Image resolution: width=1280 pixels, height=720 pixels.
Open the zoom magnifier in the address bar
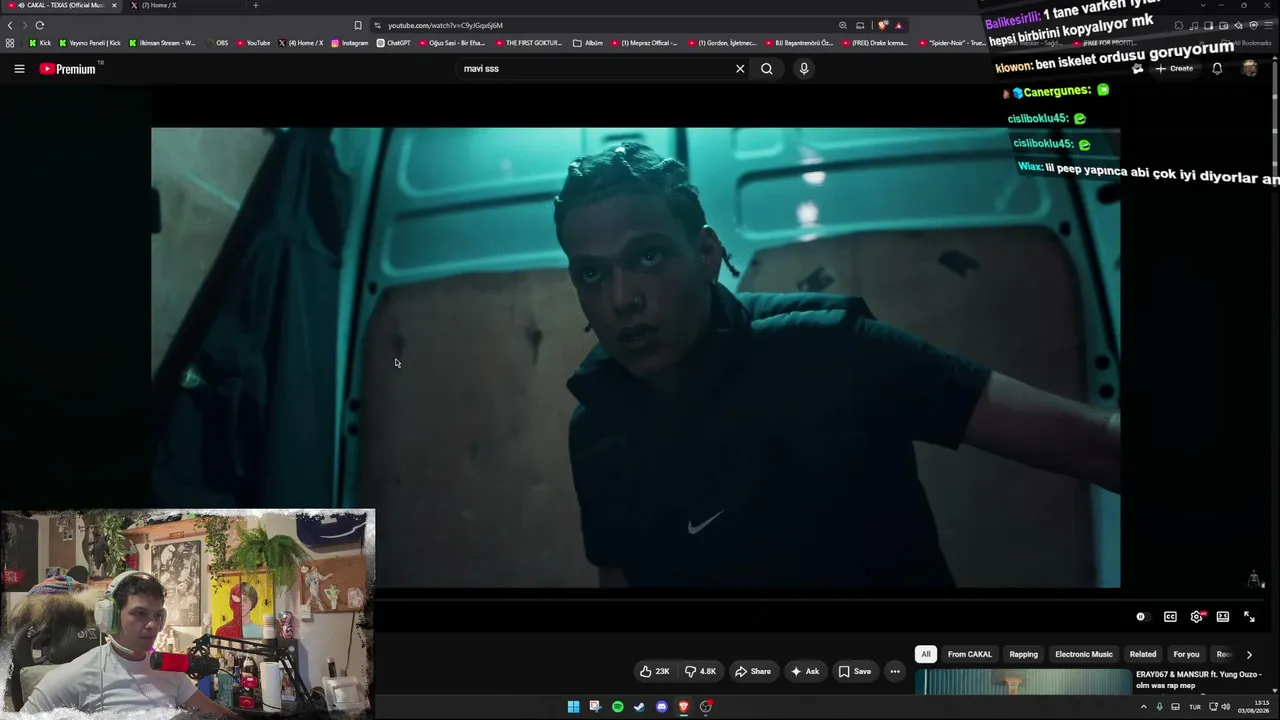click(x=843, y=25)
